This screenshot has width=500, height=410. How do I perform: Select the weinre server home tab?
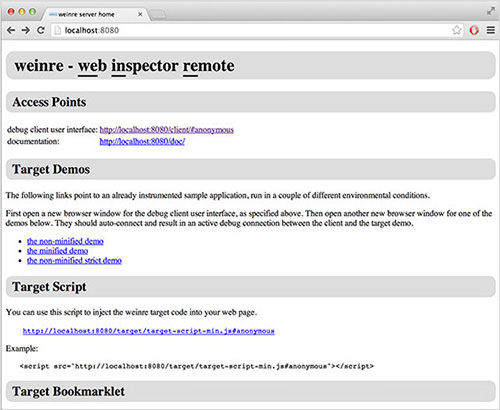point(95,14)
